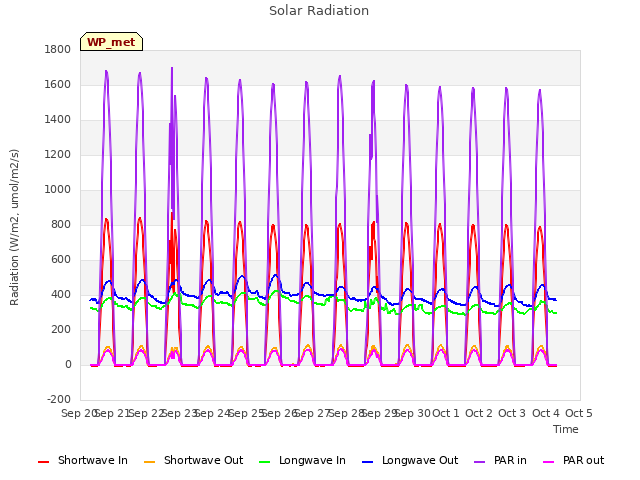Click the Solar Radiation chart title
The width and height of the screenshot is (640, 480).
pos(319,11)
